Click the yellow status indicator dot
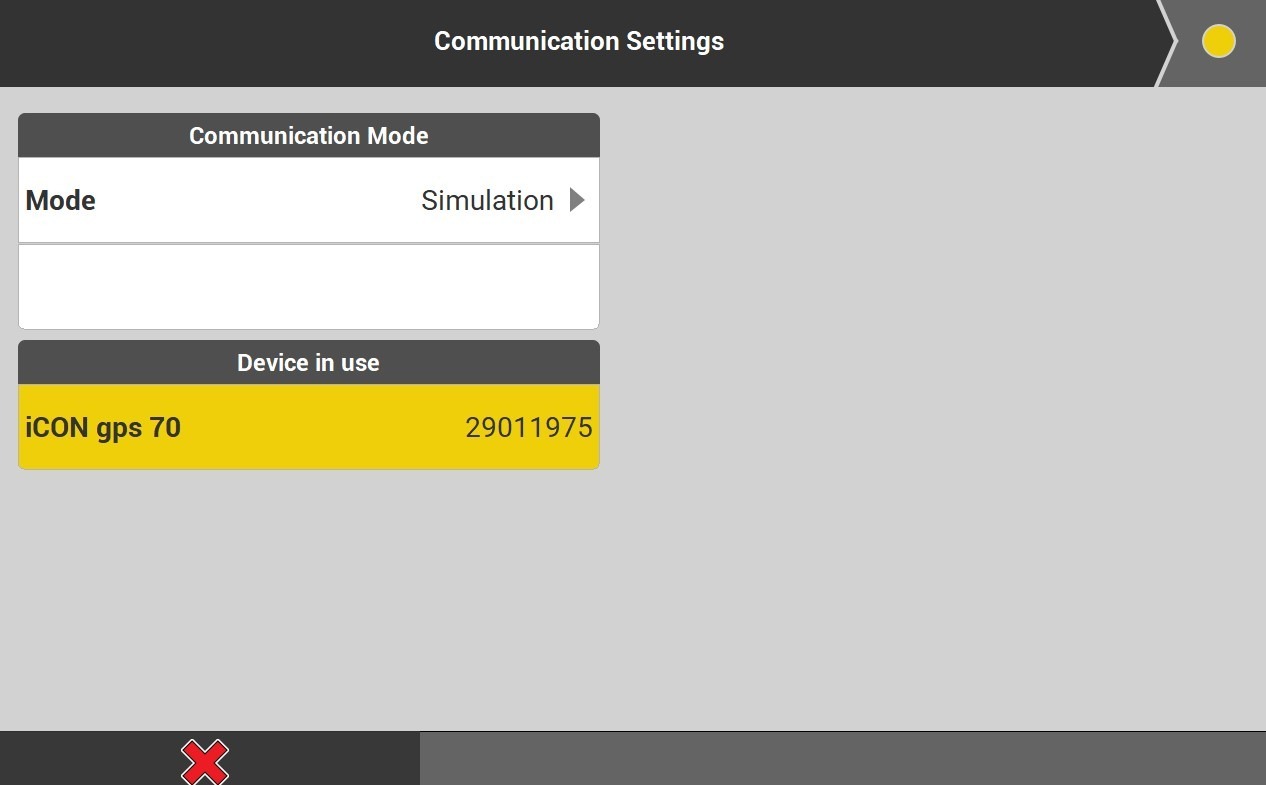The image size is (1266, 785). click(1218, 42)
